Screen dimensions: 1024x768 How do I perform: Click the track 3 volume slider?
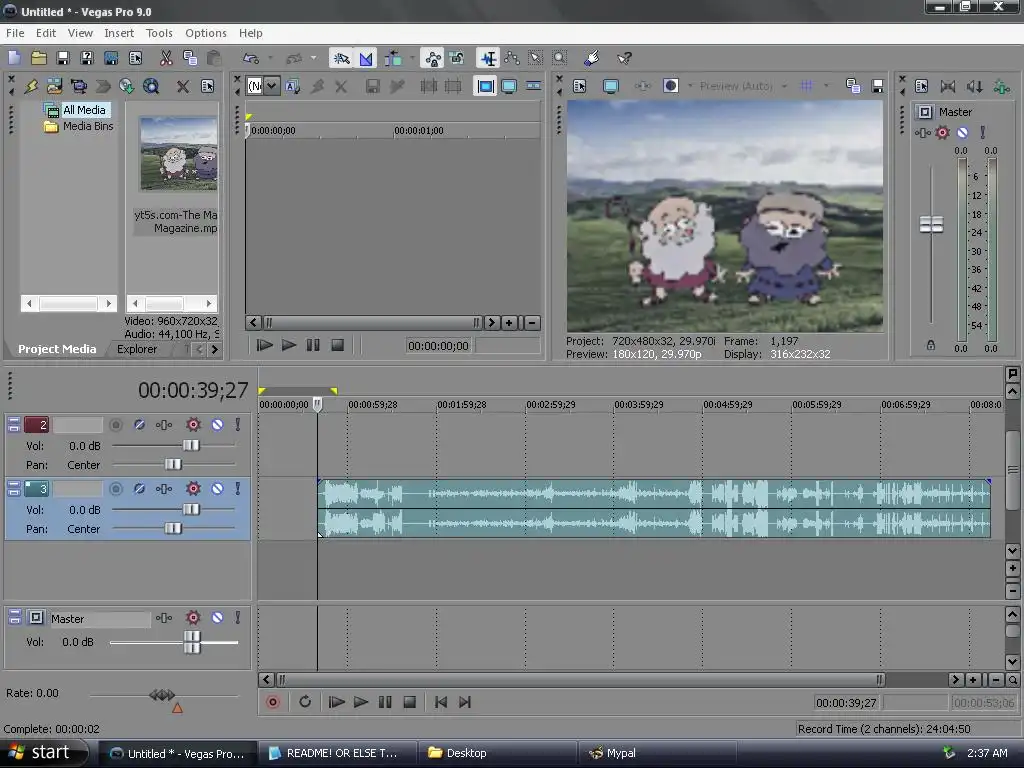tap(191, 509)
